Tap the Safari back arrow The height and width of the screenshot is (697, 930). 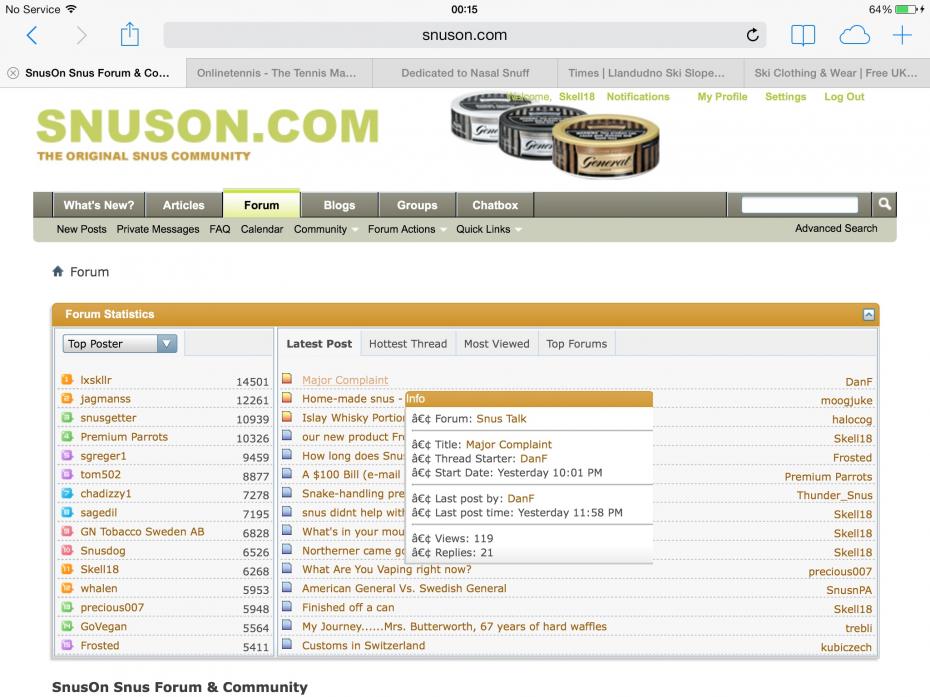point(32,36)
